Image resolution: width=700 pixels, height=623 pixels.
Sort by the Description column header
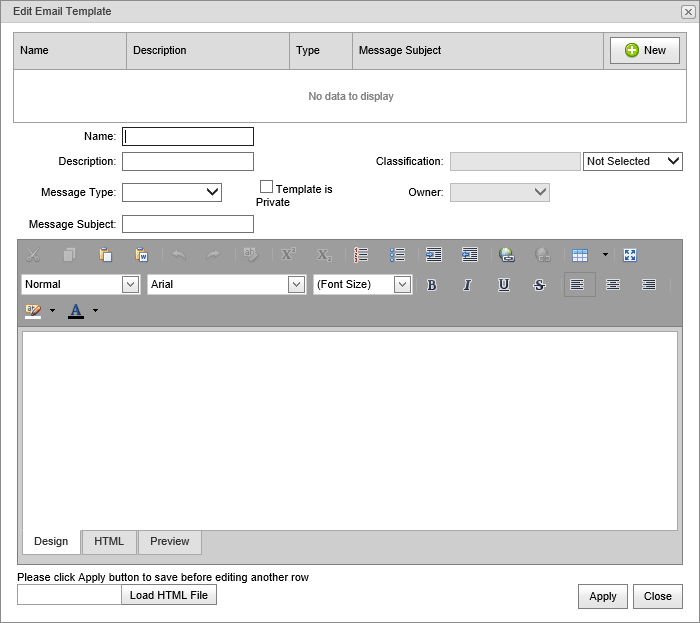pyautogui.click(x=208, y=50)
